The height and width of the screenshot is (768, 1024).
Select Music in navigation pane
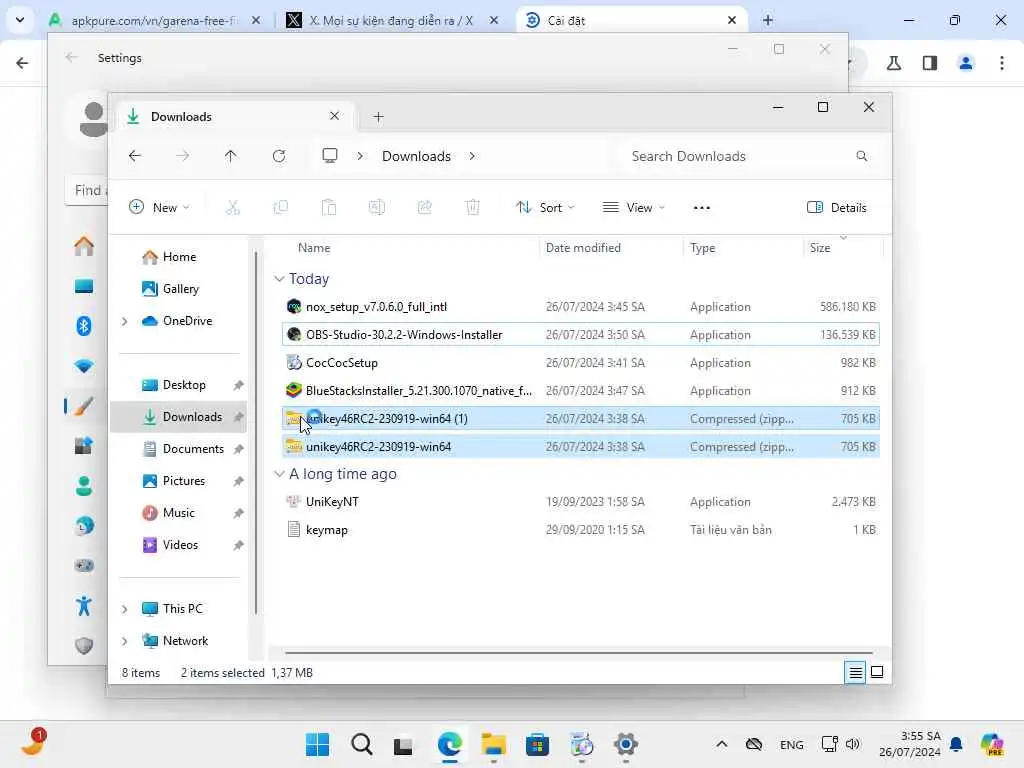[178, 513]
